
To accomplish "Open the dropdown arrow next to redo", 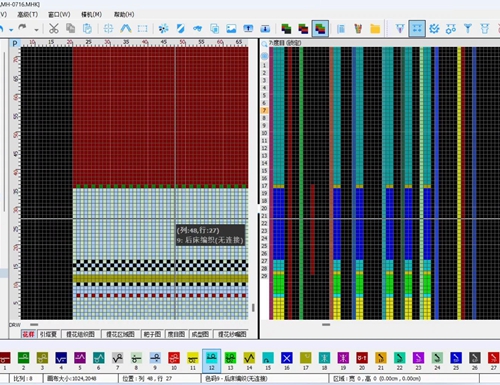I will click(x=36, y=30).
